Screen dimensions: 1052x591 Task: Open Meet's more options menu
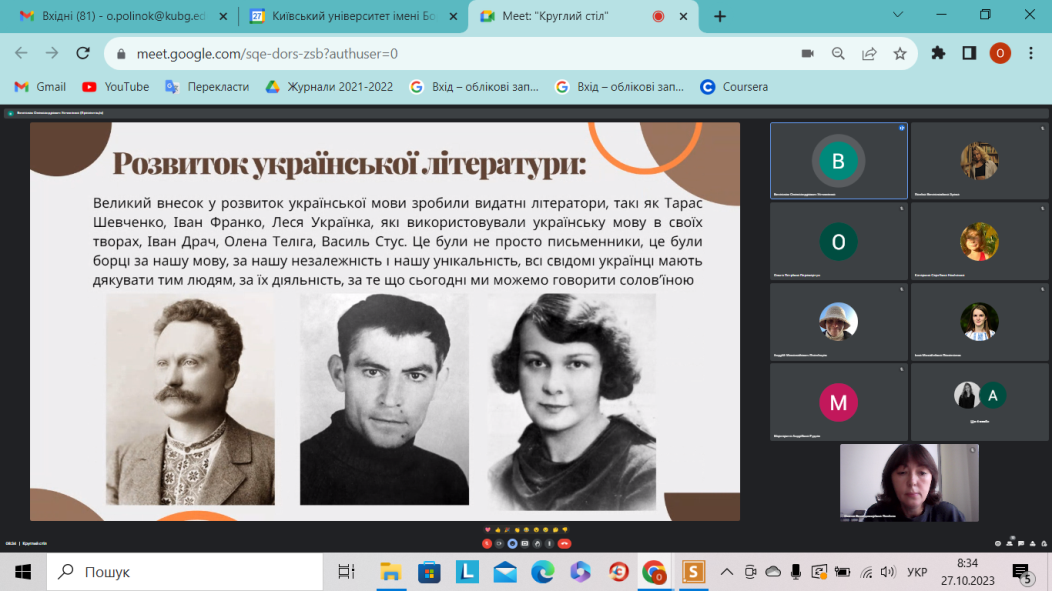549,544
